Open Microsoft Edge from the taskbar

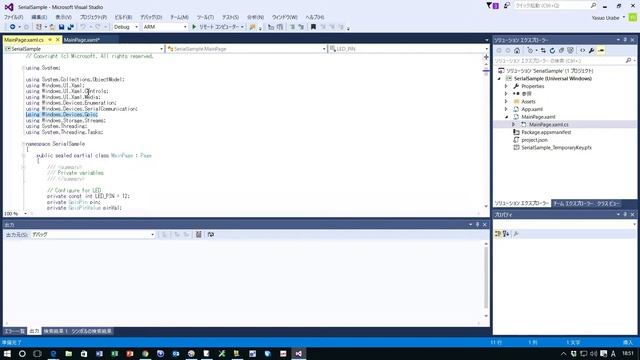click(x=53, y=353)
